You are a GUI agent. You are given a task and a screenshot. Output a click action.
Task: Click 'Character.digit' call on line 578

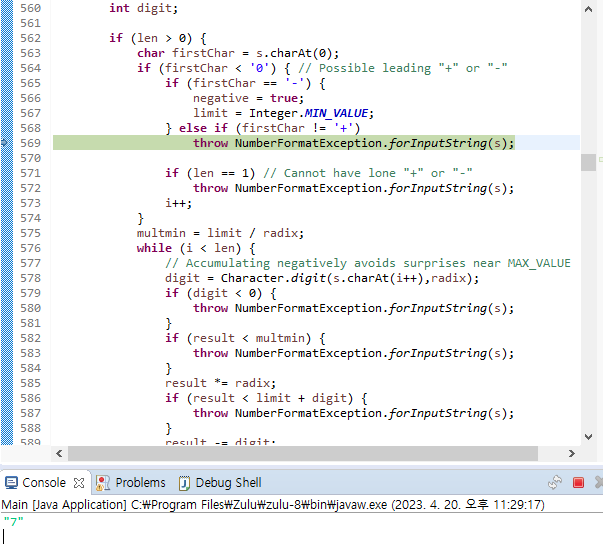[x=273, y=278]
